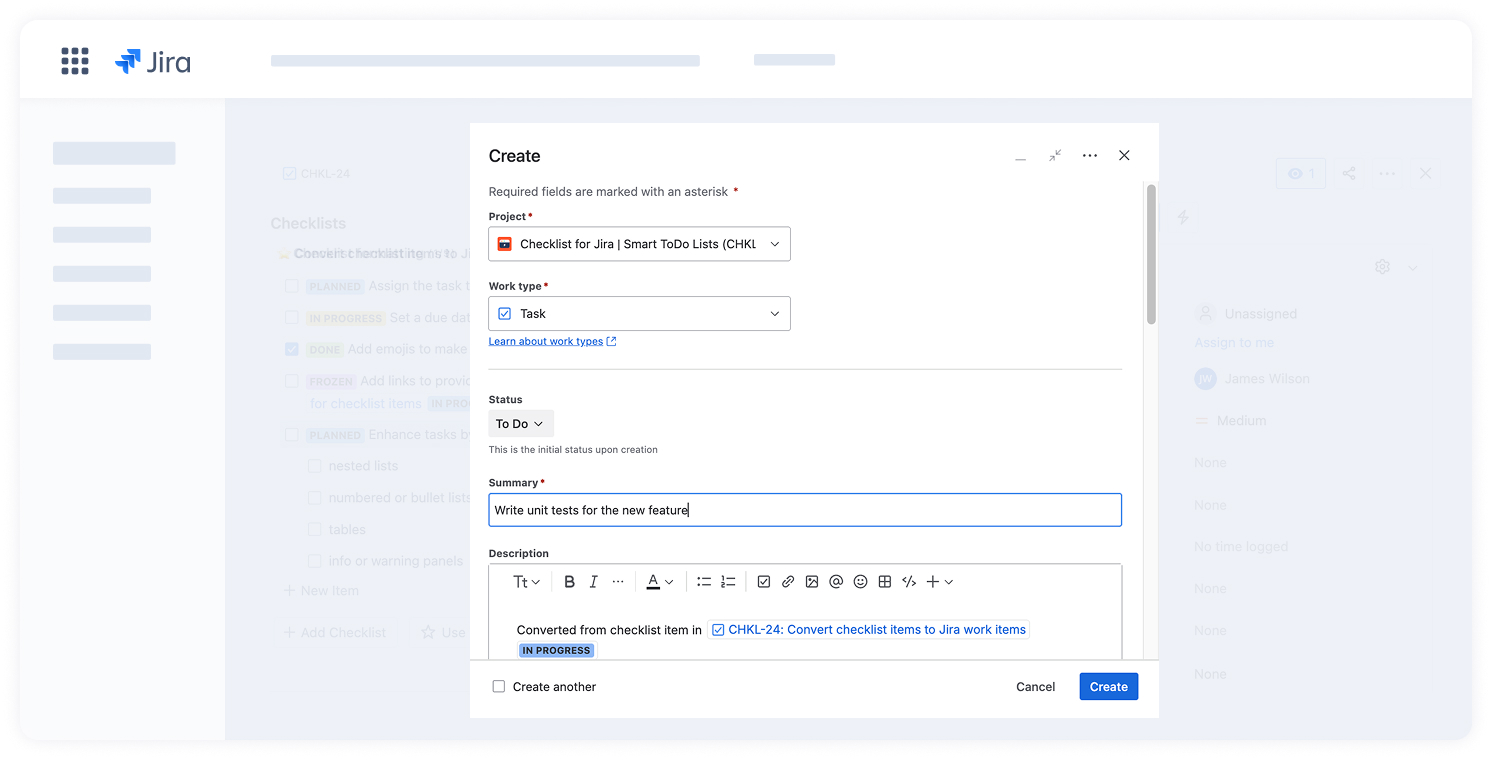
Task: Click James Wilson reporter field
Action: [x=1252, y=379]
